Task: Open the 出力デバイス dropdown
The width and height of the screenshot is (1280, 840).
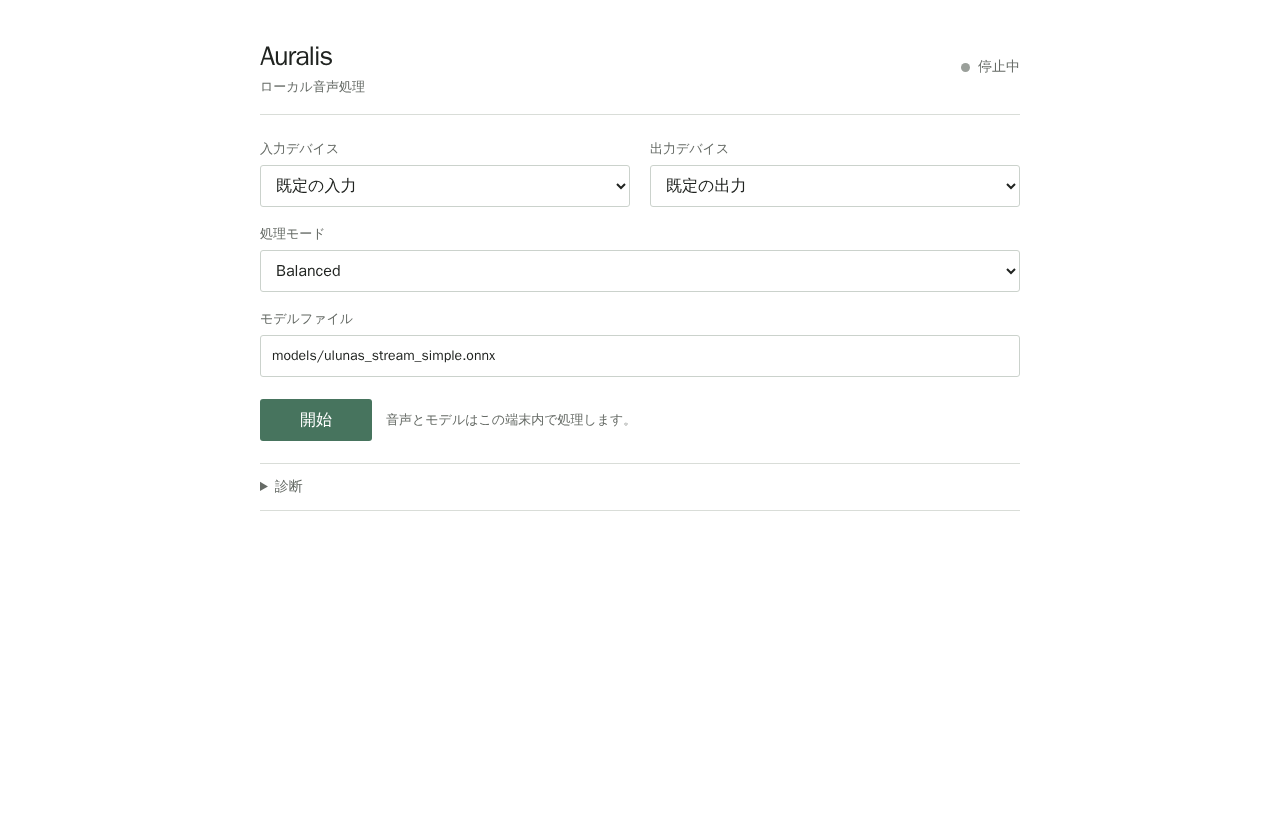Action: click(835, 186)
